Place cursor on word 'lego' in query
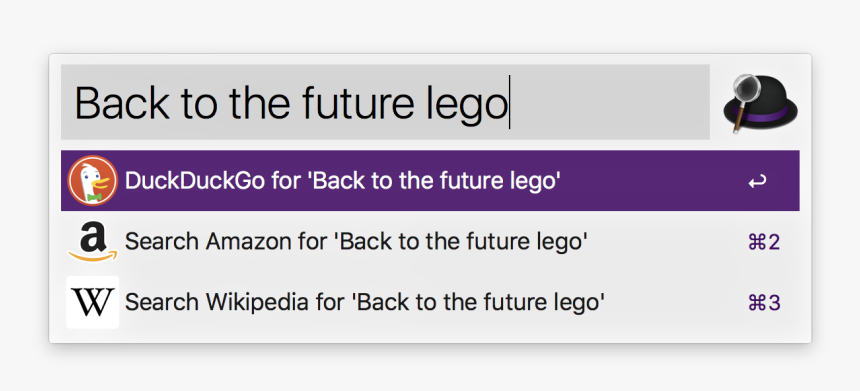Viewport: 860px width, 391px height. point(466,104)
